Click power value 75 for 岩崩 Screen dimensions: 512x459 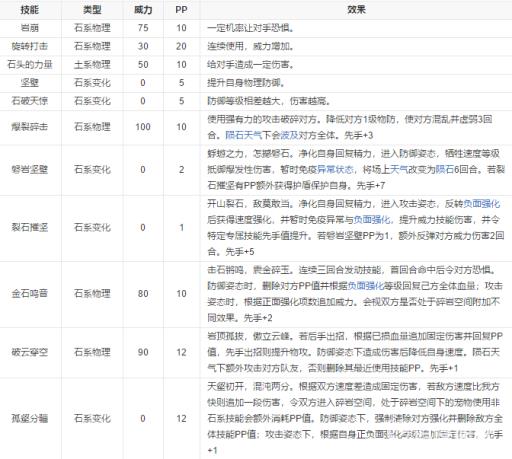(143, 28)
